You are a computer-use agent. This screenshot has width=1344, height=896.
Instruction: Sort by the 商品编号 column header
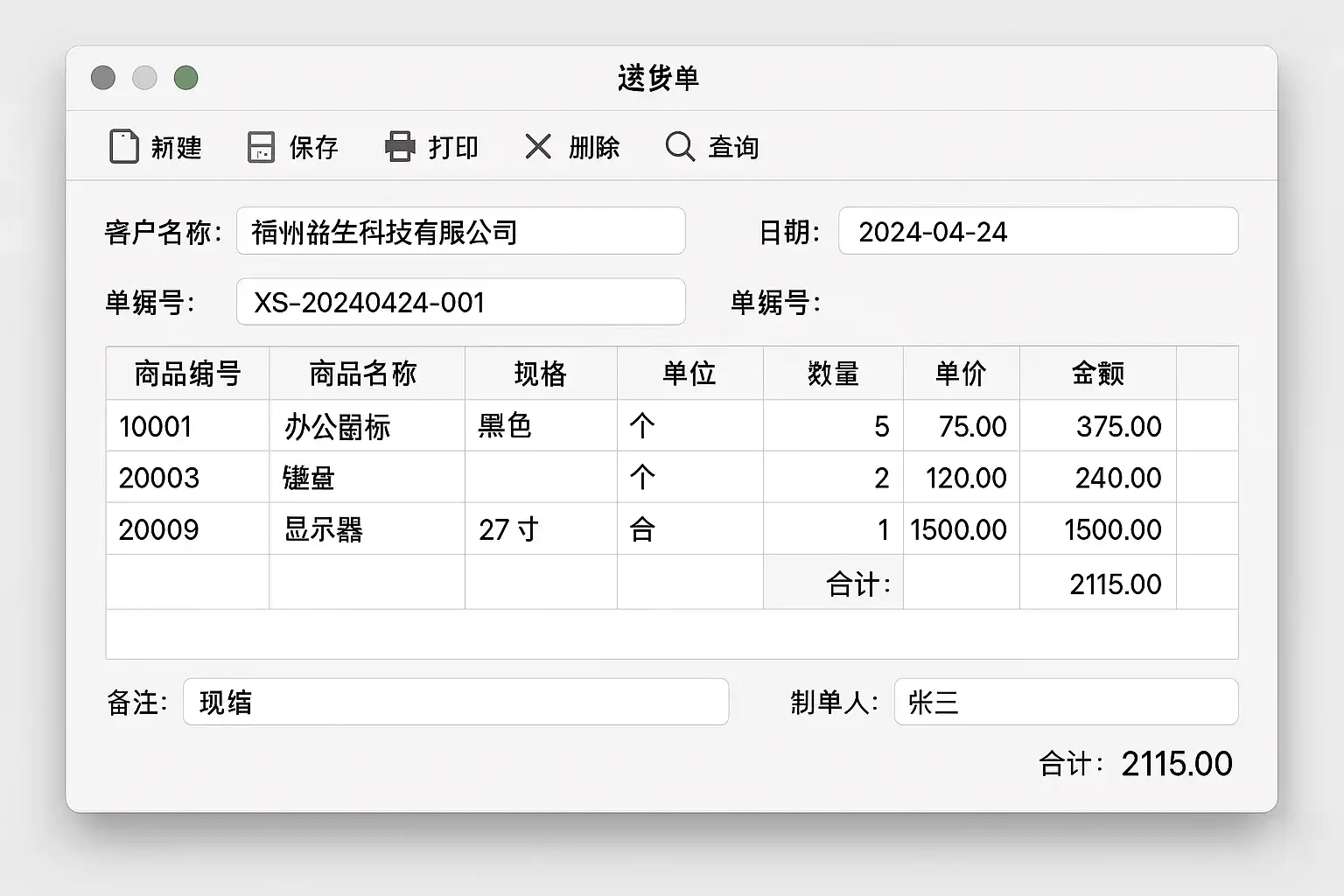click(x=187, y=374)
